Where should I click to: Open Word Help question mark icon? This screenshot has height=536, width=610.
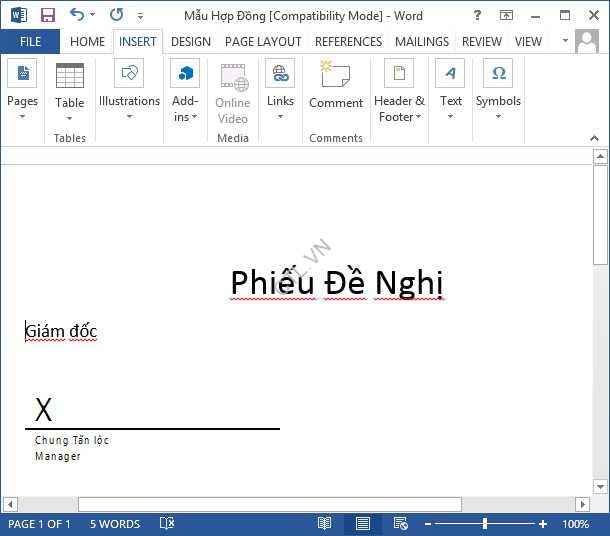click(x=477, y=15)
